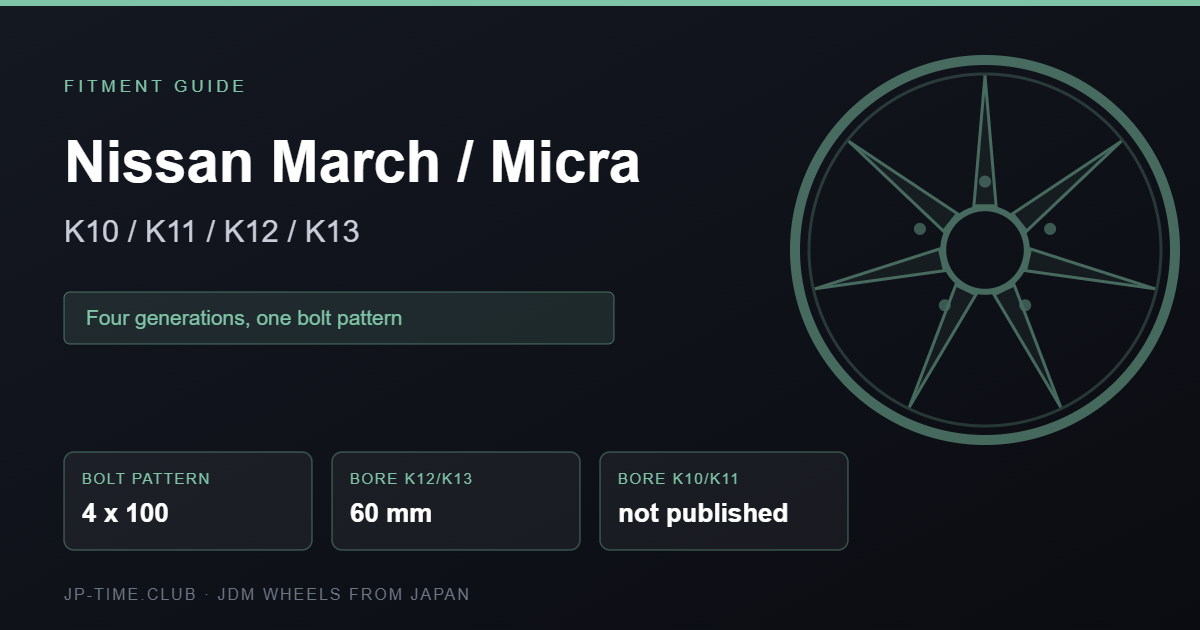The height and width of the screenshot is (630, 1200).
Task: Click the 'FITMENT GUIDE' label
Action: pos(155,86)
